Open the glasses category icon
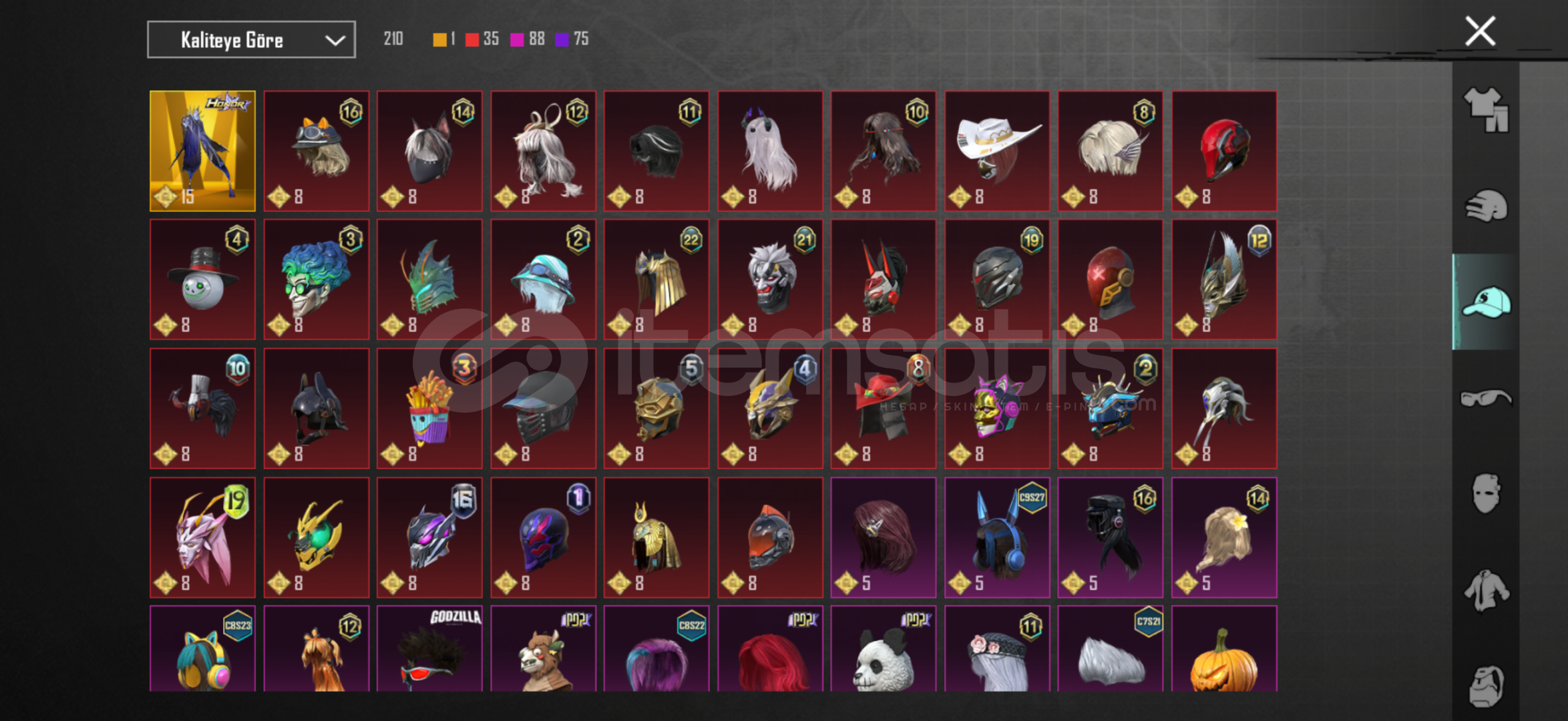1568x721 pixels. point(1486,399)
